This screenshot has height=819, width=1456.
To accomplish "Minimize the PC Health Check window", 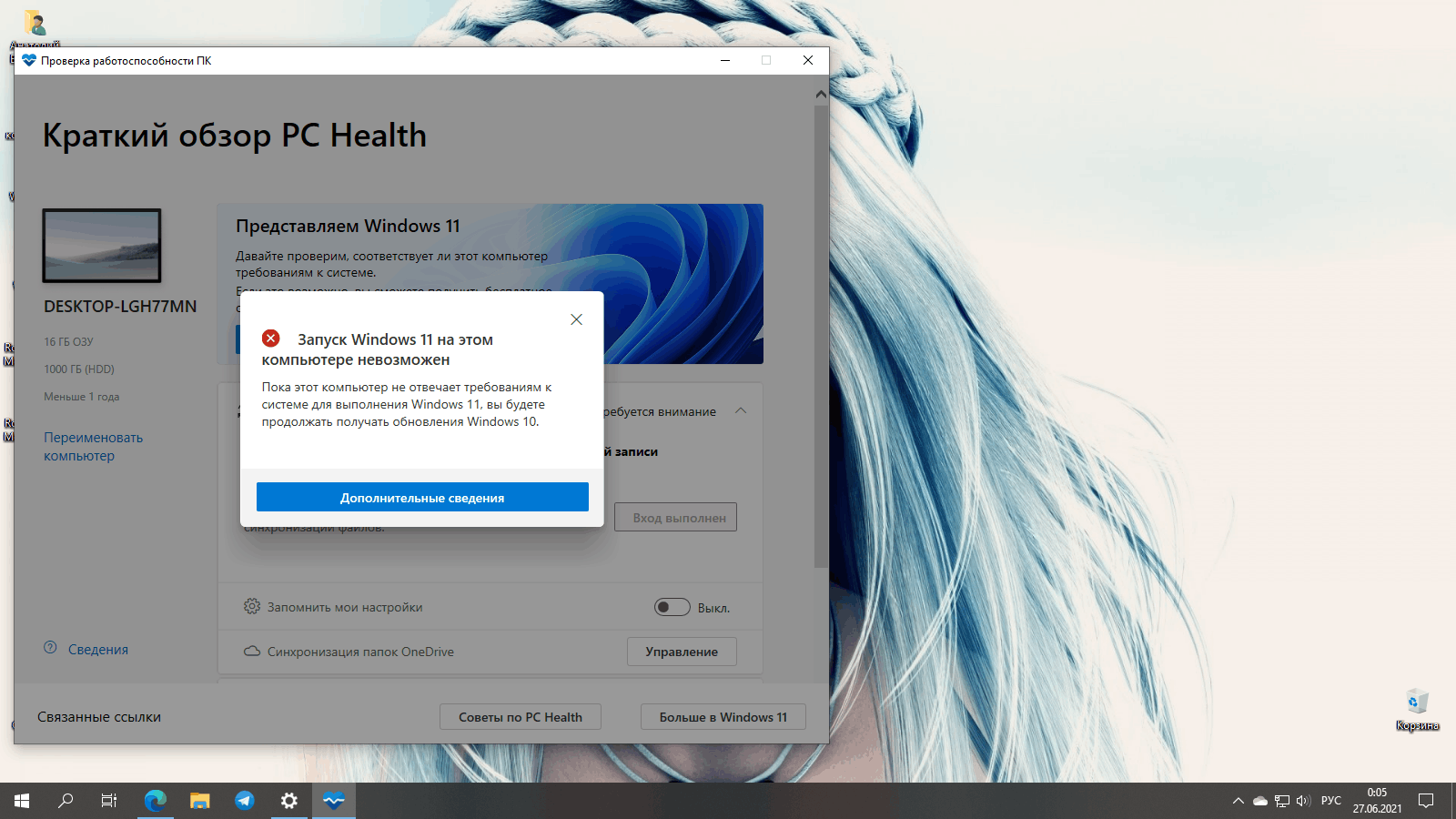I will [725, 60].
